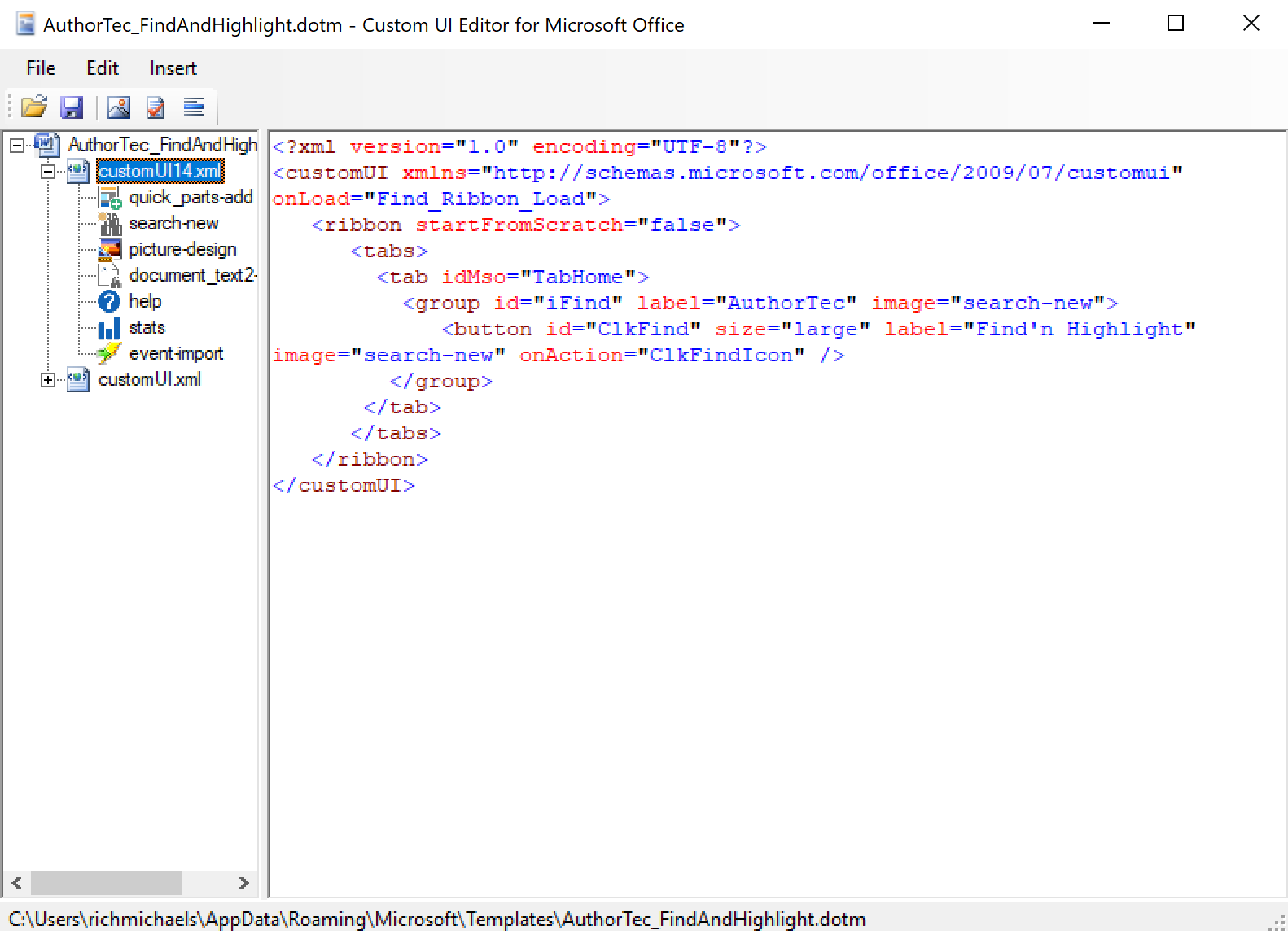1288x931 pixels.
Task: Collapse the AuthorTec_FindAndHighlight root node
Action: tap(16, 146)
